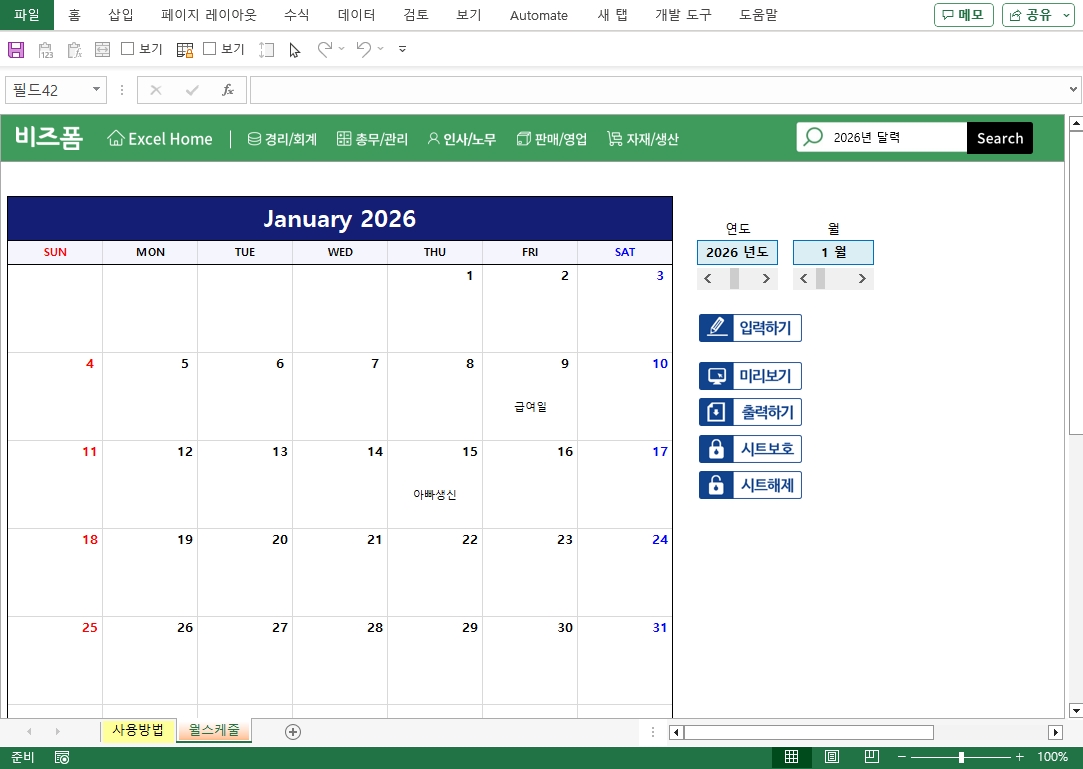
Task: Click the 비즈폼 logo
Action: pyautogui.click(x=49, y=137)
